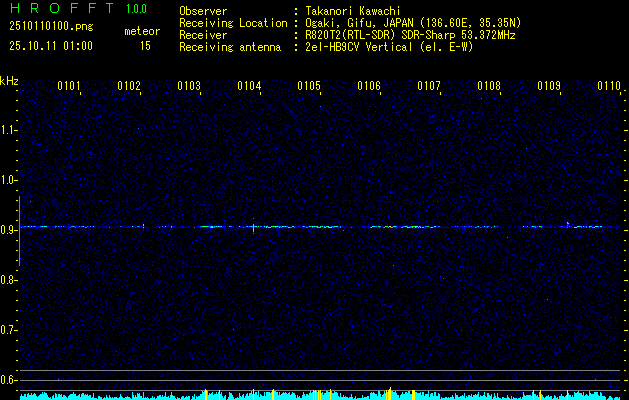
Task: Click time marker 0103
Action: [189, 86]
